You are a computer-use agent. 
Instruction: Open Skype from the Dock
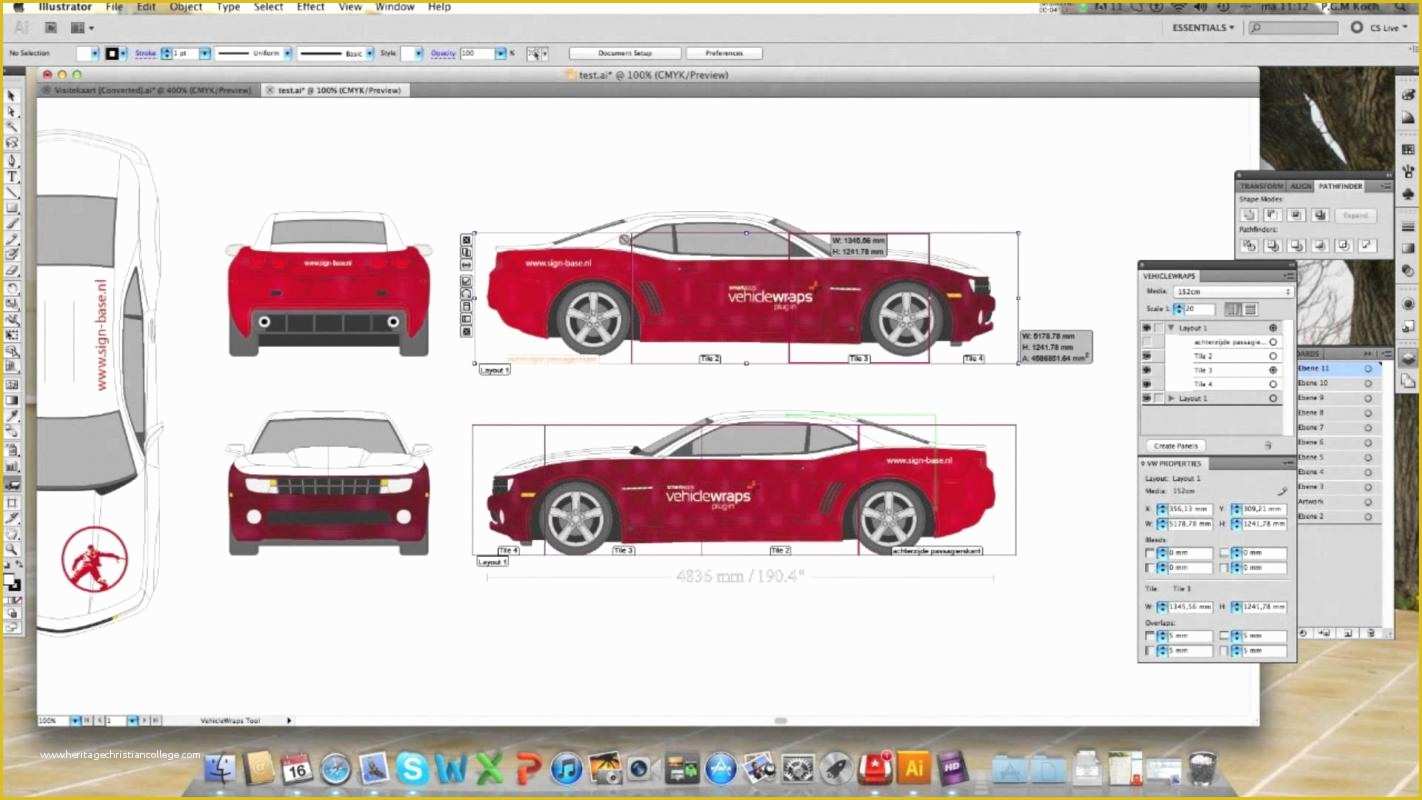point(412,768)
